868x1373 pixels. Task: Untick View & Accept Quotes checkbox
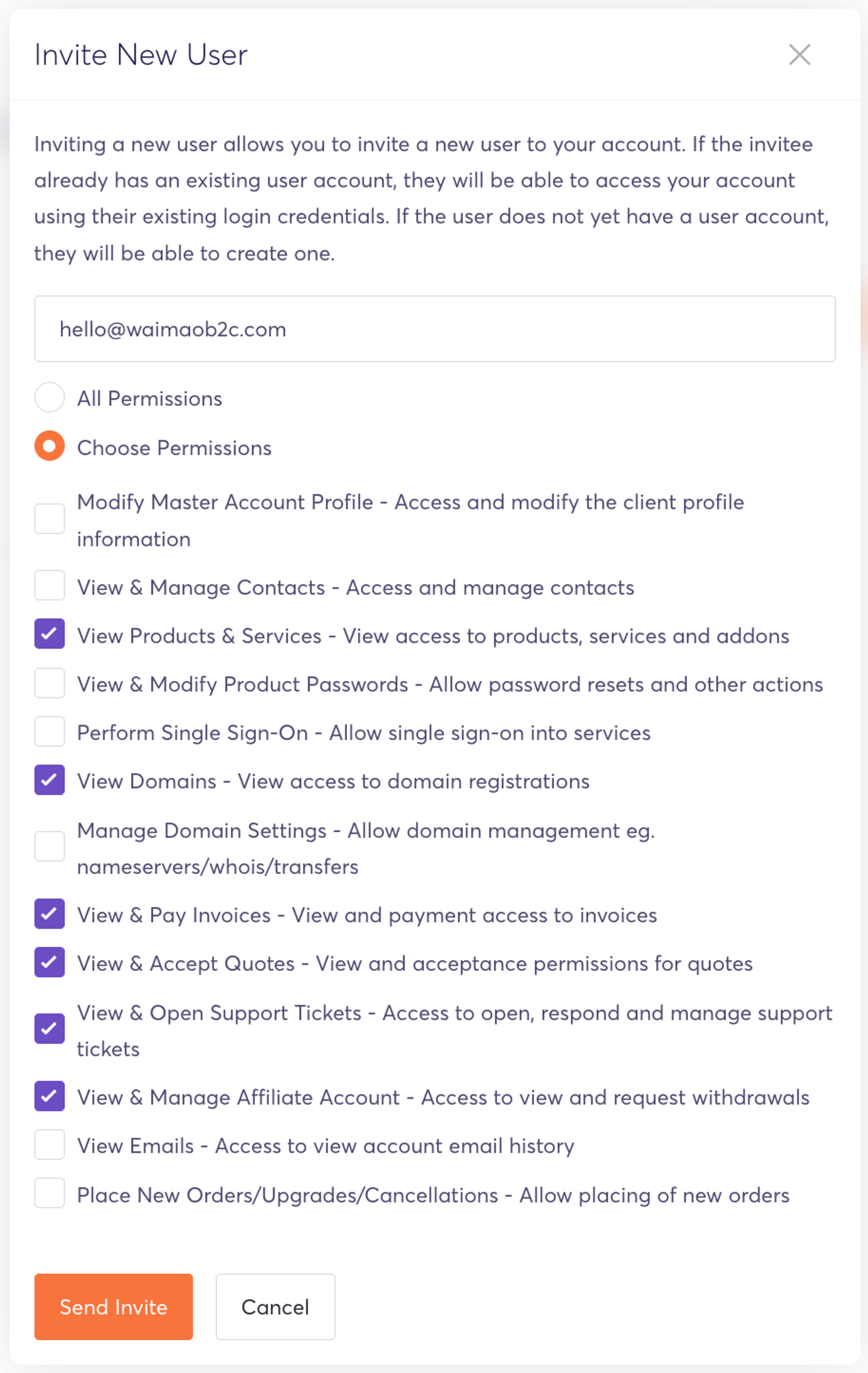[x=50, y=962]
